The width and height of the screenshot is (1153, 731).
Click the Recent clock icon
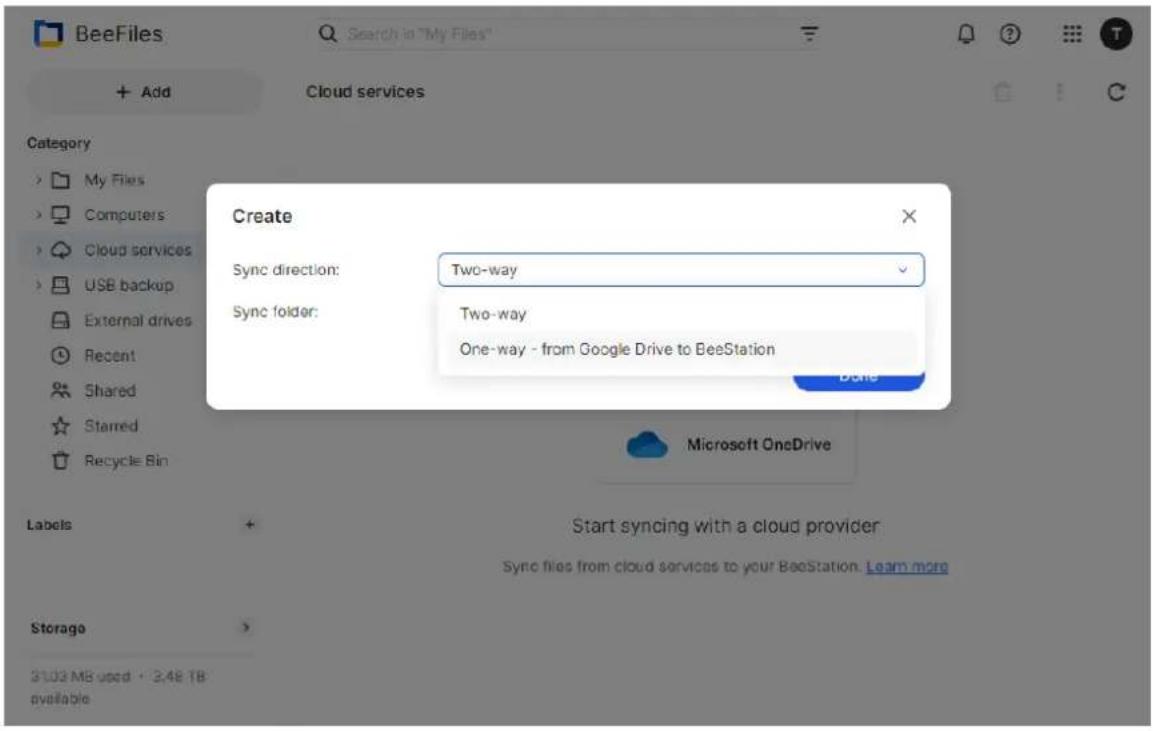click(60, 356)
